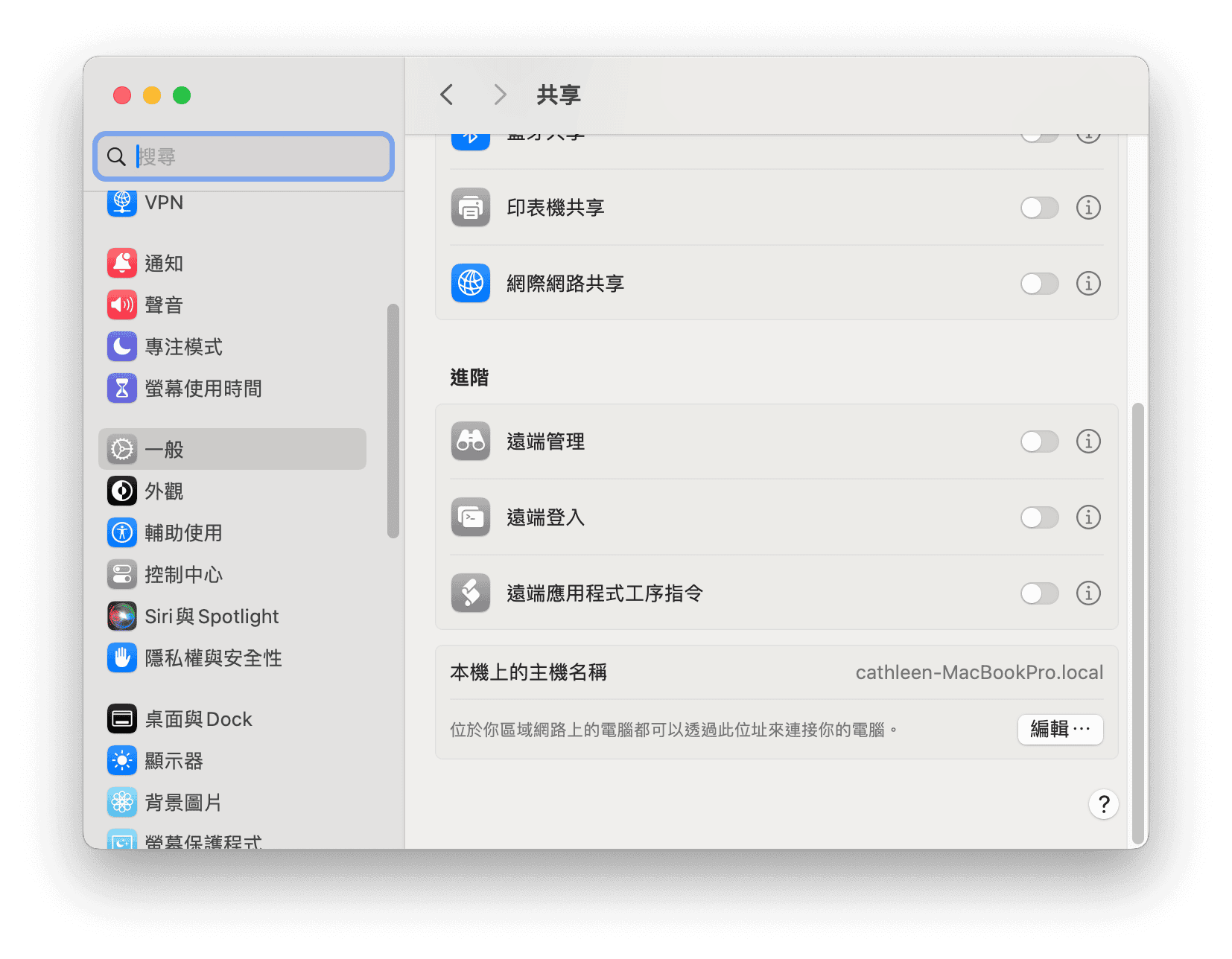Click the 輔助使用 accessibility icon
1232x959 pixels.
point(122,532)
